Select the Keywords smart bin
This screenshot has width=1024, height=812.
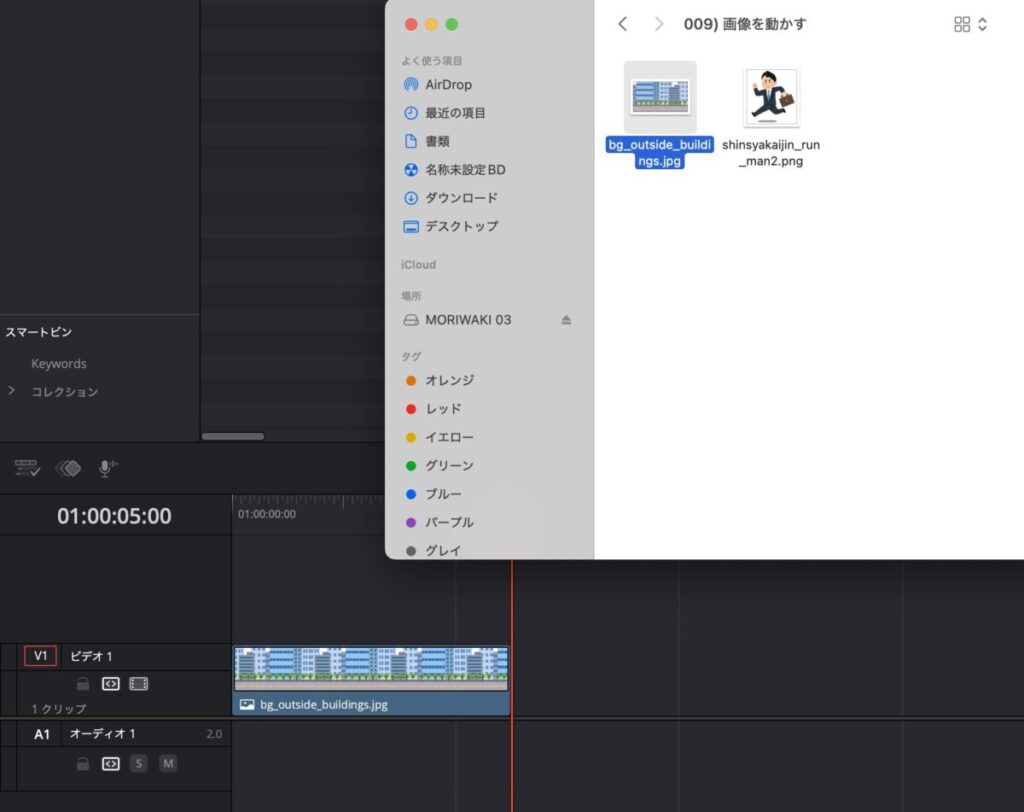coord(58,364)
